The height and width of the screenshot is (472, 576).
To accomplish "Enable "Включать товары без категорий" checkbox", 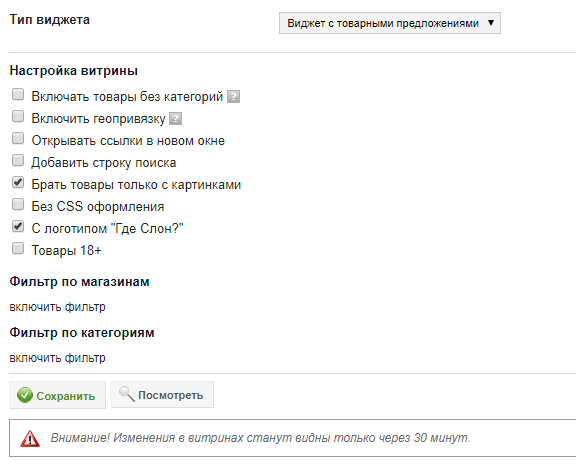I will tap(18, 94).
